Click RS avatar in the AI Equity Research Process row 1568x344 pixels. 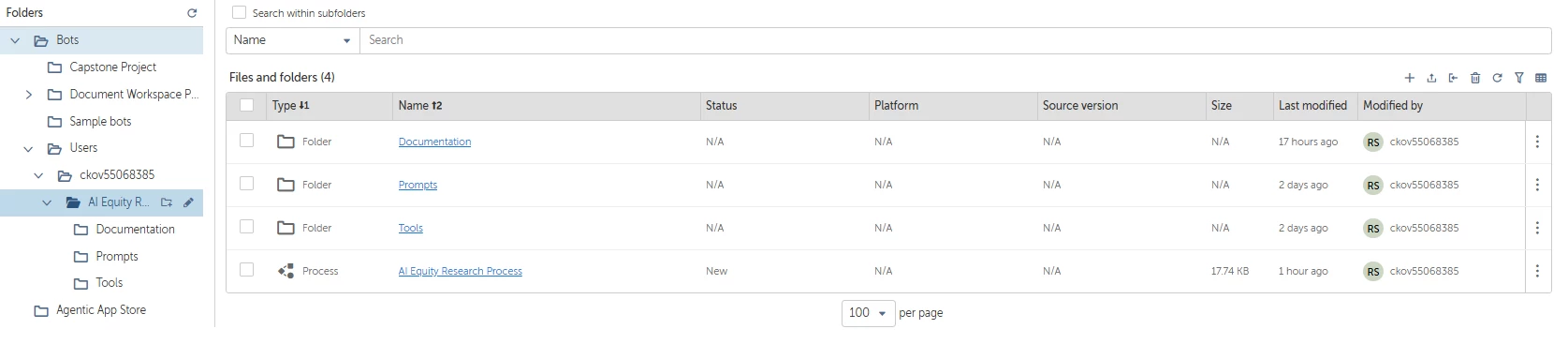1373,272
